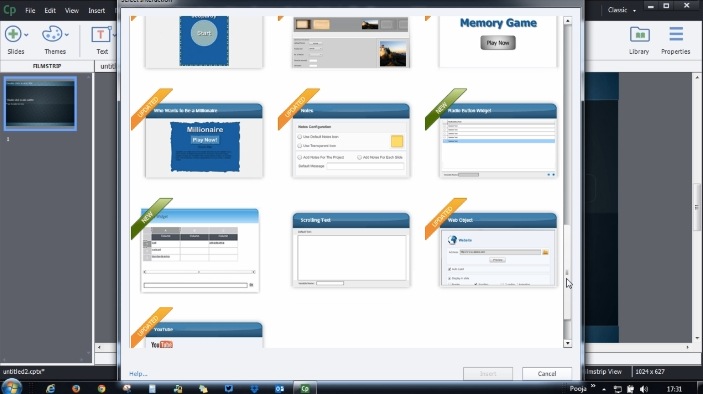Viewport: 703px width, 394px height.
Task: Cancel the Select Interaction dialog
Action: [547, 373]
